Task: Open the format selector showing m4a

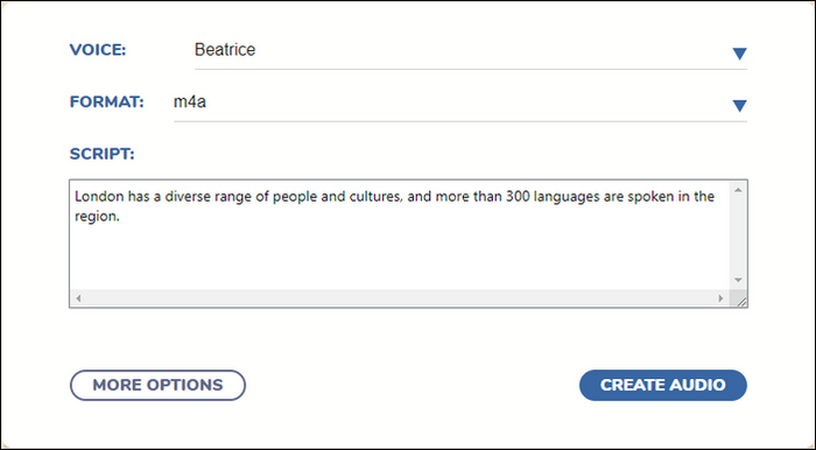Action: point(460,102)
